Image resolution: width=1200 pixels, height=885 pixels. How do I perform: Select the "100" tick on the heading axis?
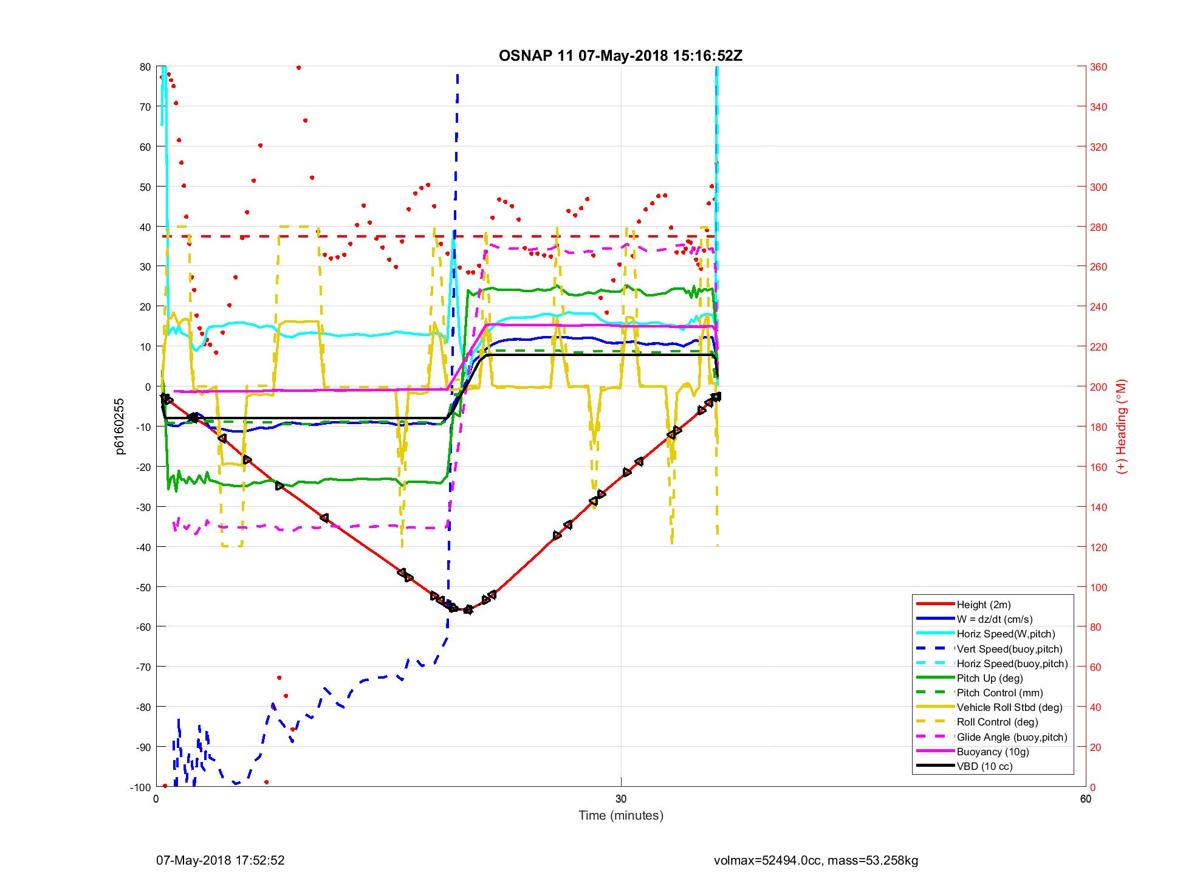1099,587
